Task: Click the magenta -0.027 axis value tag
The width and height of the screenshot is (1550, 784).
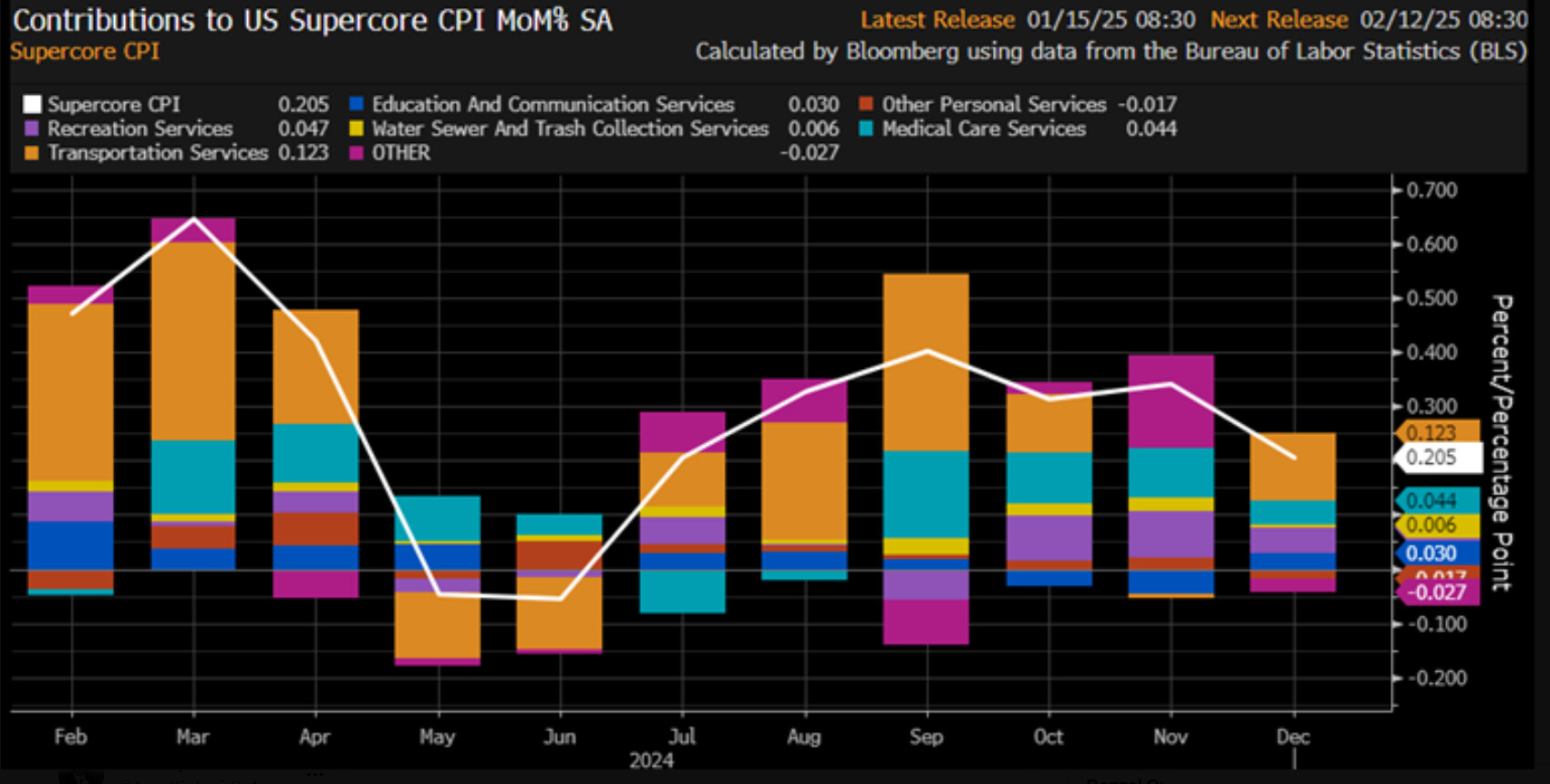Action: click(x=1437, y=593)
